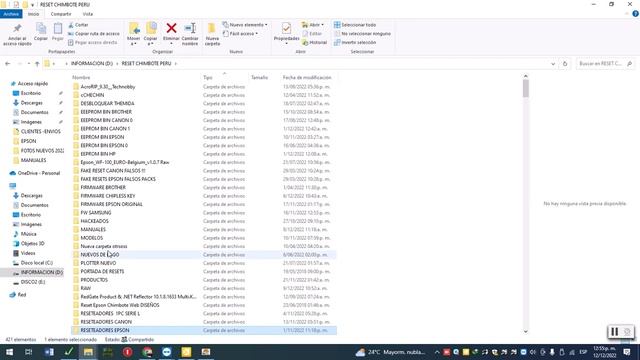Select Acceso rápido in navigation pane

click(x=33, y=83)
